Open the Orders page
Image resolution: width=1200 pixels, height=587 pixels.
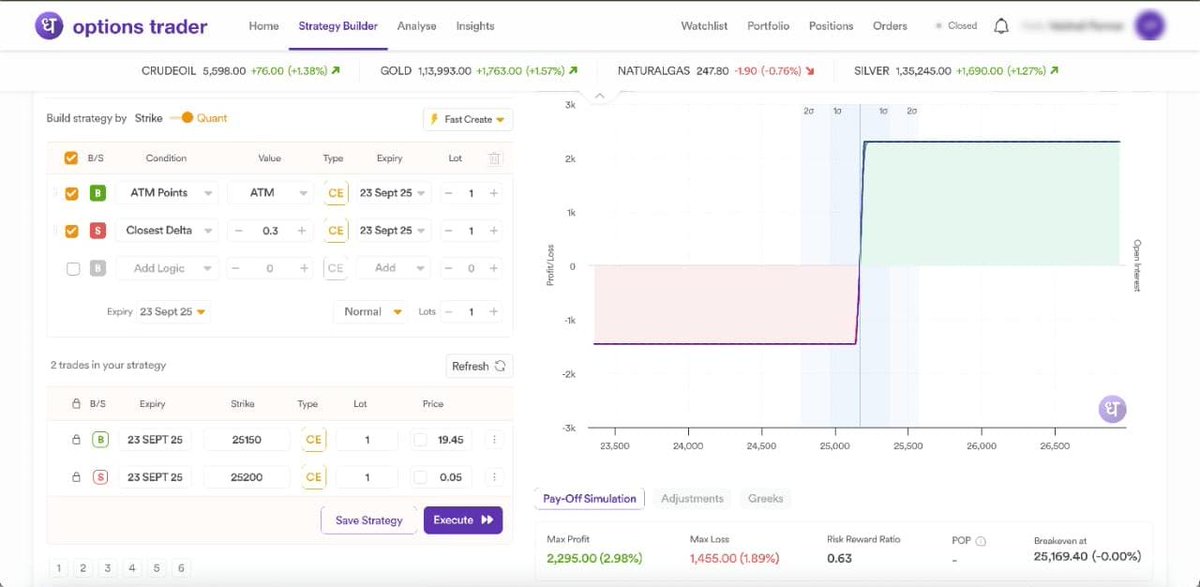(x=890, y=26)
